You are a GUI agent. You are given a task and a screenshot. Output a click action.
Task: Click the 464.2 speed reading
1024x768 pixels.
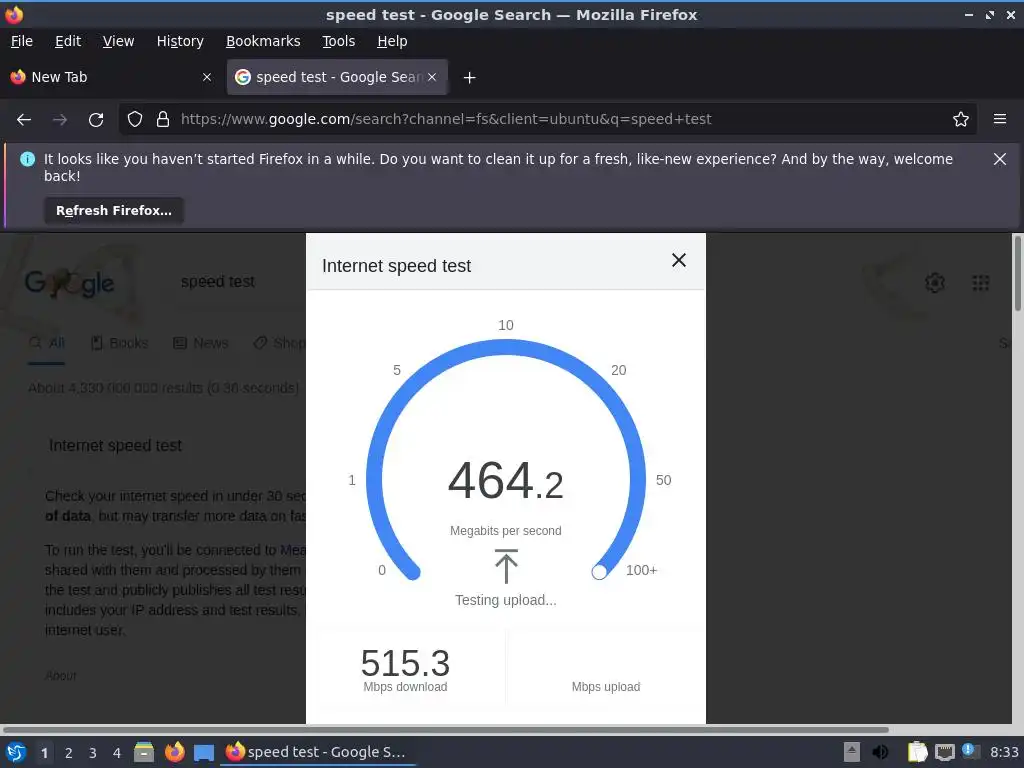pos(505,481)
